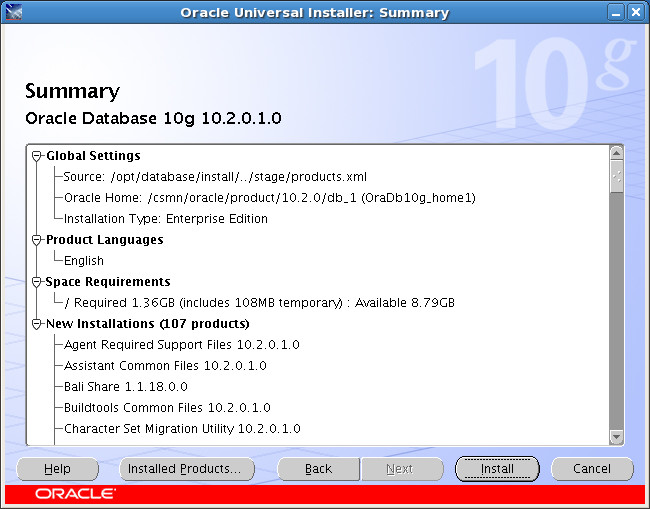This screenshot has height=509, width=650.
Task: Select Agent Required Support Files 10.2.0.1.0
Action: pyautogui.click(x=182, y=345)
